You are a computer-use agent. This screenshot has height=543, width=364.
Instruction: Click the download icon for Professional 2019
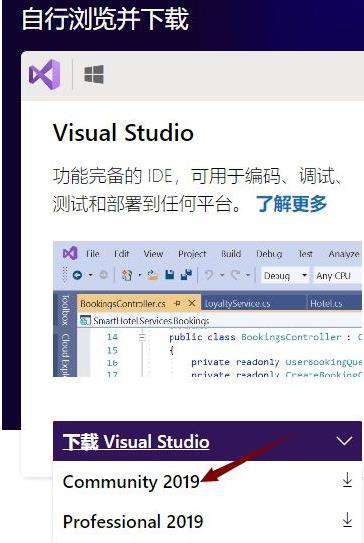coord(347,520)
